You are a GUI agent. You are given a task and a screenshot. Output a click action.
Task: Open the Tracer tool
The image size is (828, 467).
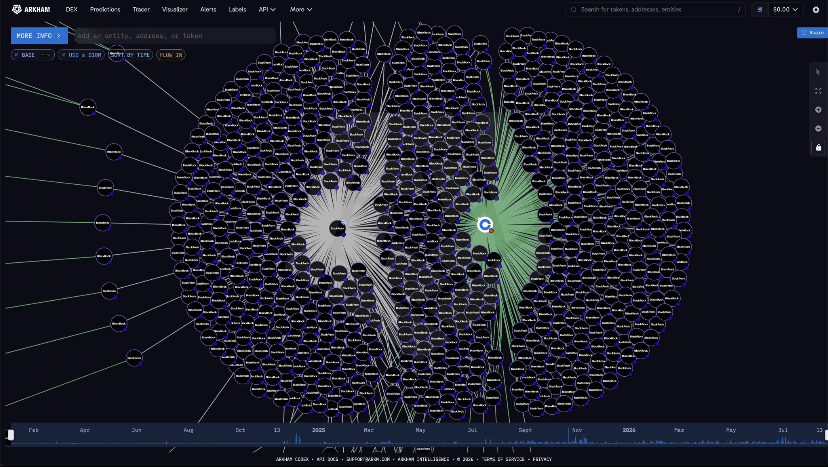pyautogui.click(x=141, y=10)
